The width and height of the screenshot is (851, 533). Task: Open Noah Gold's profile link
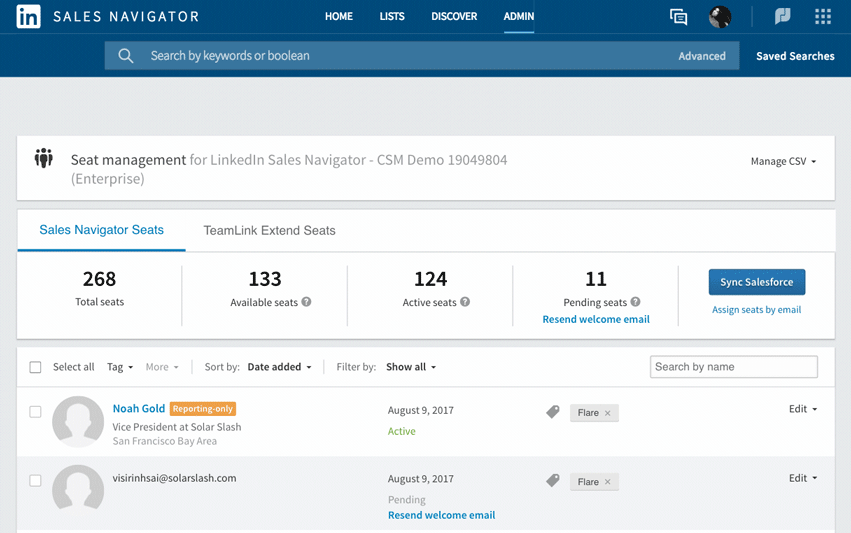(139, 408)
